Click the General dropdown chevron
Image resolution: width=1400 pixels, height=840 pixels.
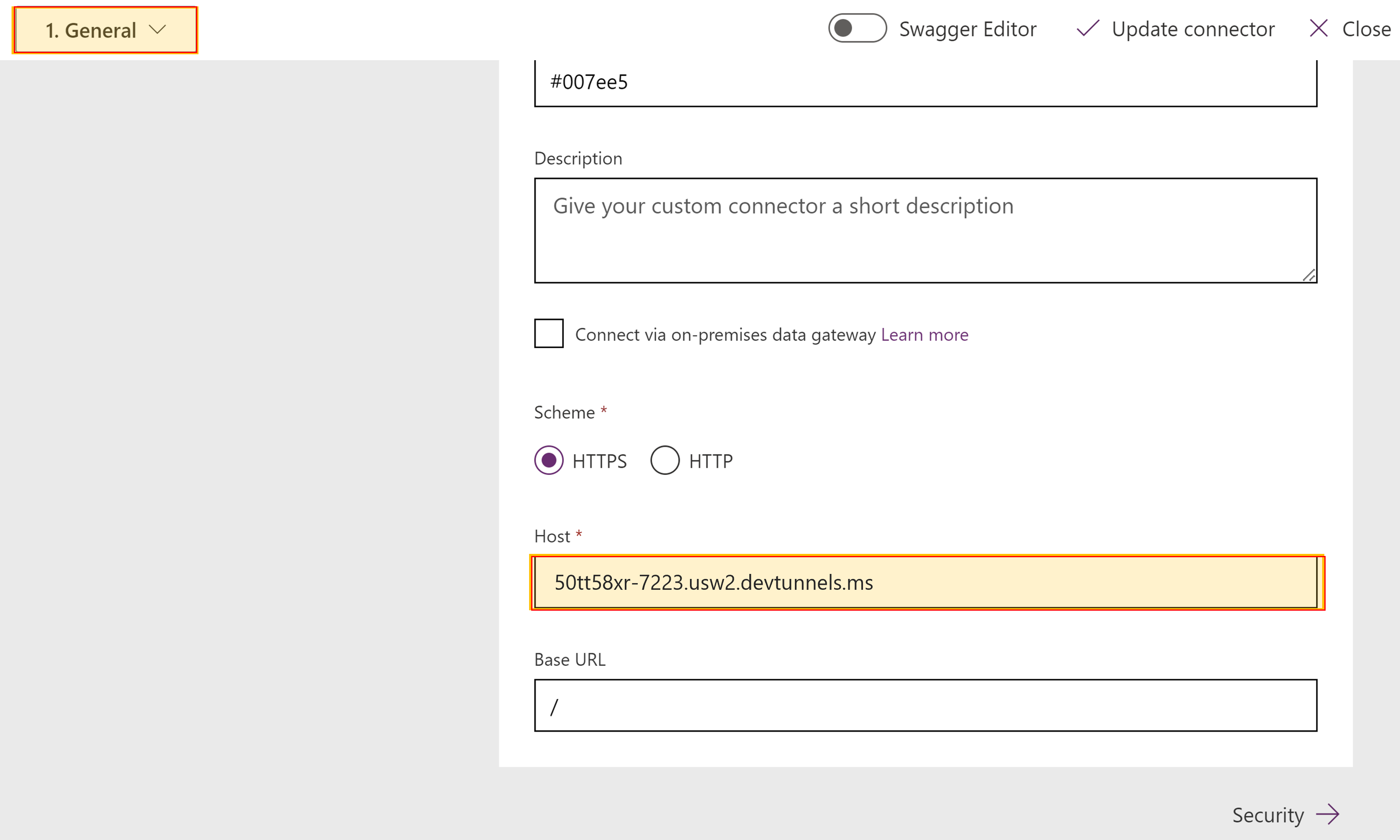click(x=158, y=29)
